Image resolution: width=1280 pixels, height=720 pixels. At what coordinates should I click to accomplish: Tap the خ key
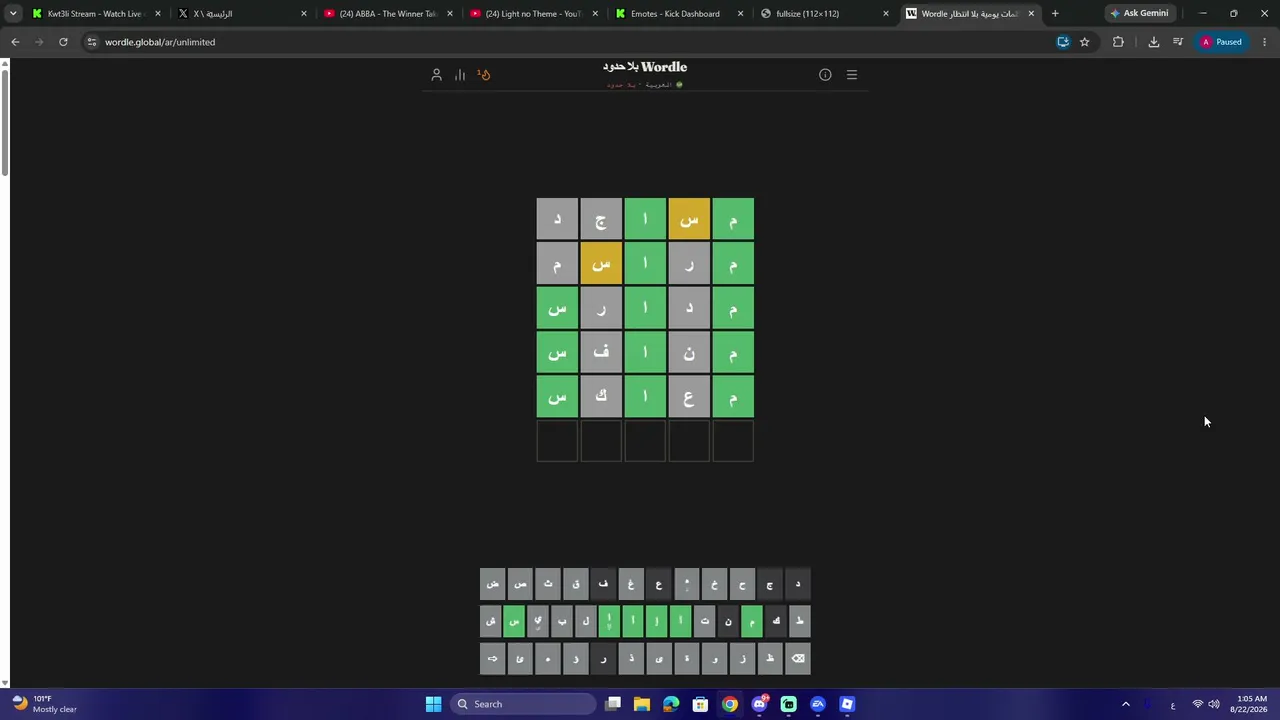[715, 584]
